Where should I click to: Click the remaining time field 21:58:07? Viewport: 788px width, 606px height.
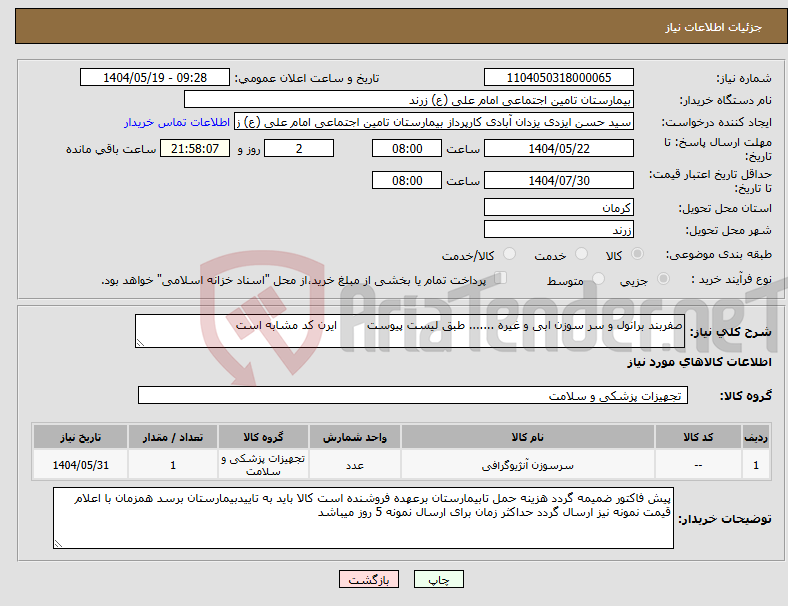coord(195,148)
